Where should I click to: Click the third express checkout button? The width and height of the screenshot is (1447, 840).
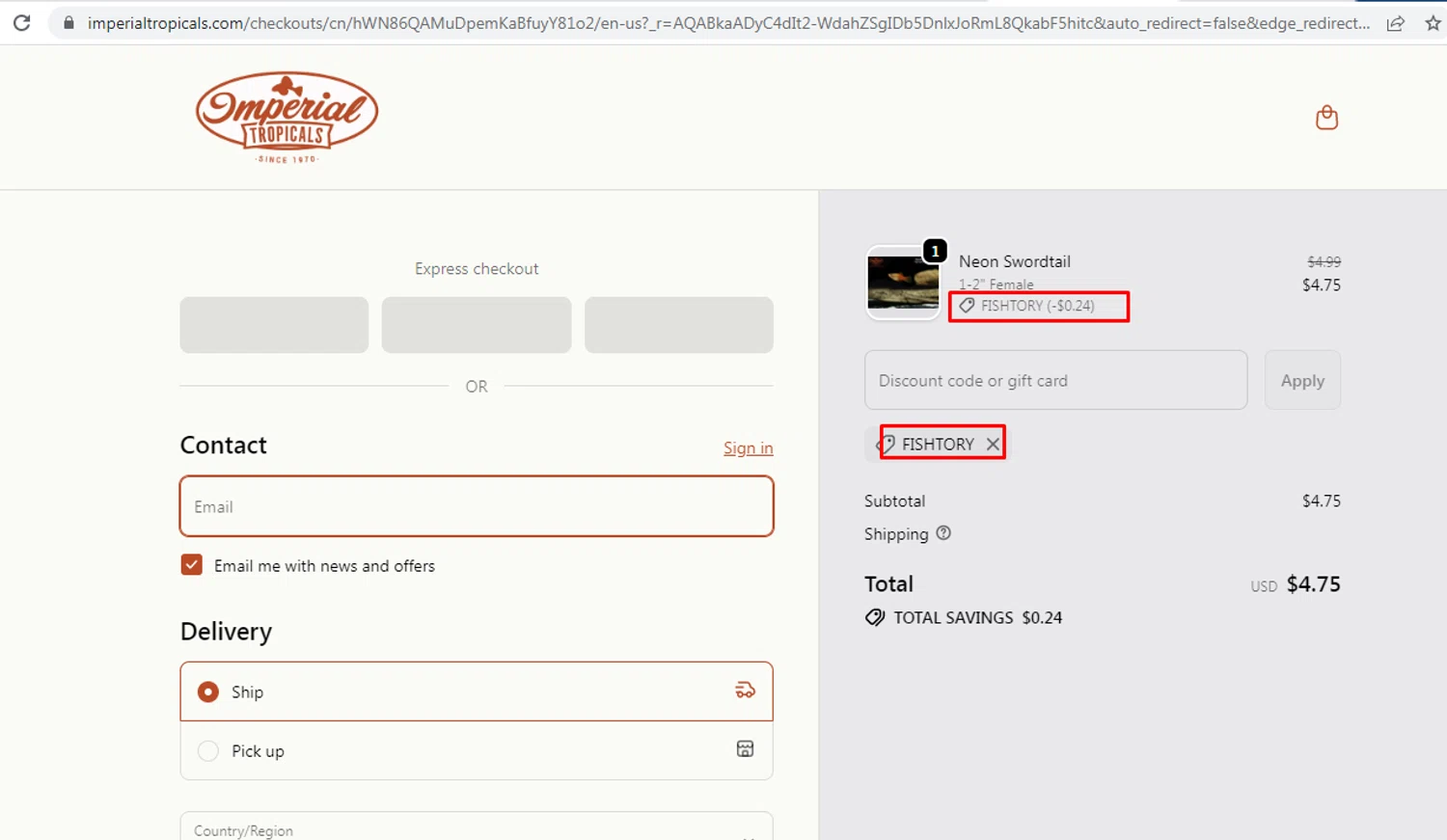(x=679, y=325)
